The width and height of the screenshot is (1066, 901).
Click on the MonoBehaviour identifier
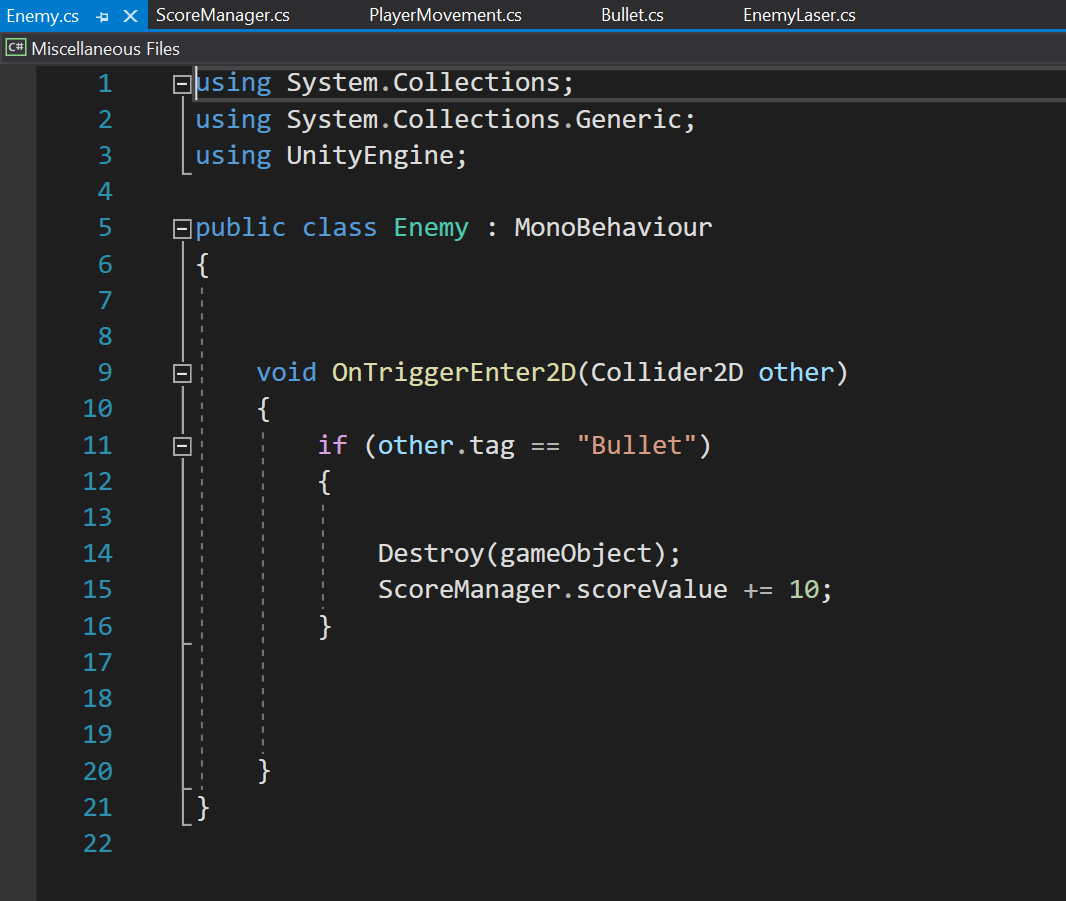point(613,227)
